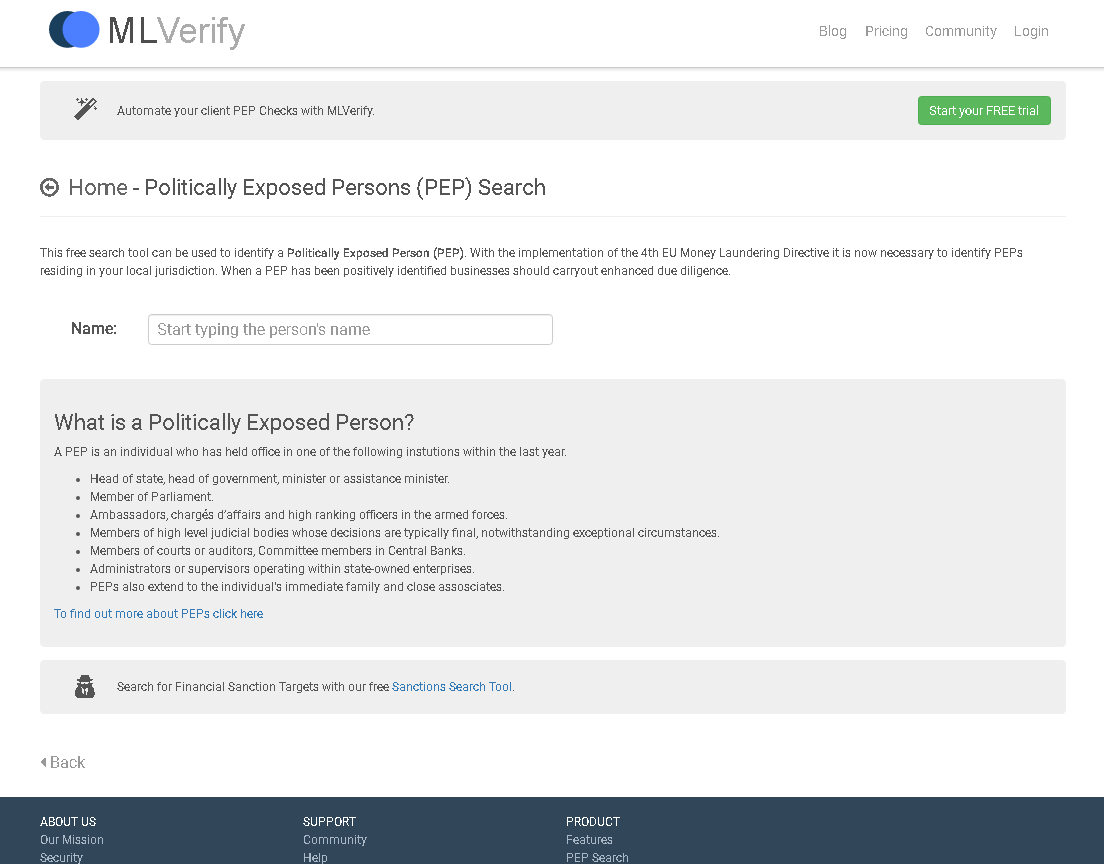Click the Back link below panels
This screenshot has height=864, width=1104.
point(67,762)
